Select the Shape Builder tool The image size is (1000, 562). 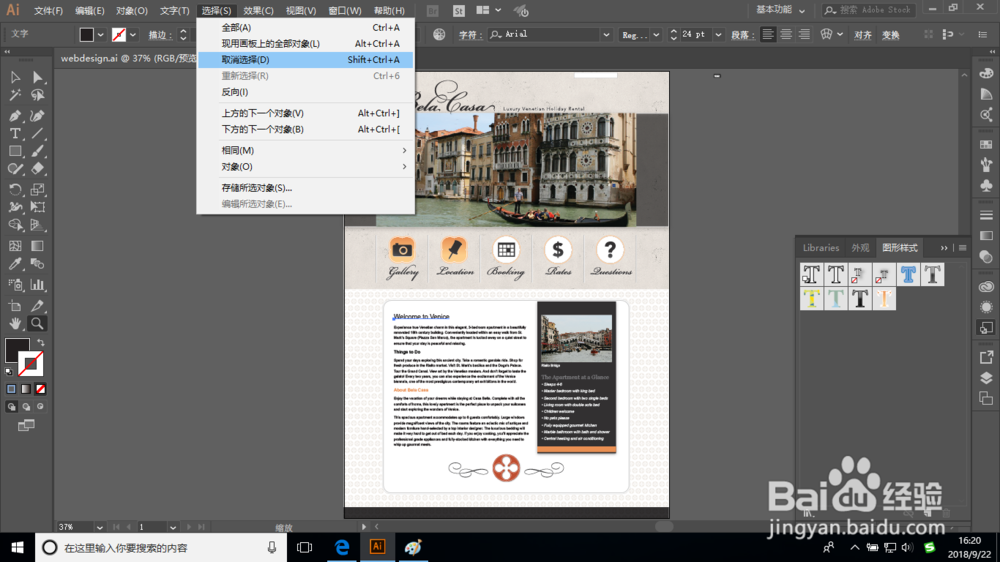click(15, 225)
